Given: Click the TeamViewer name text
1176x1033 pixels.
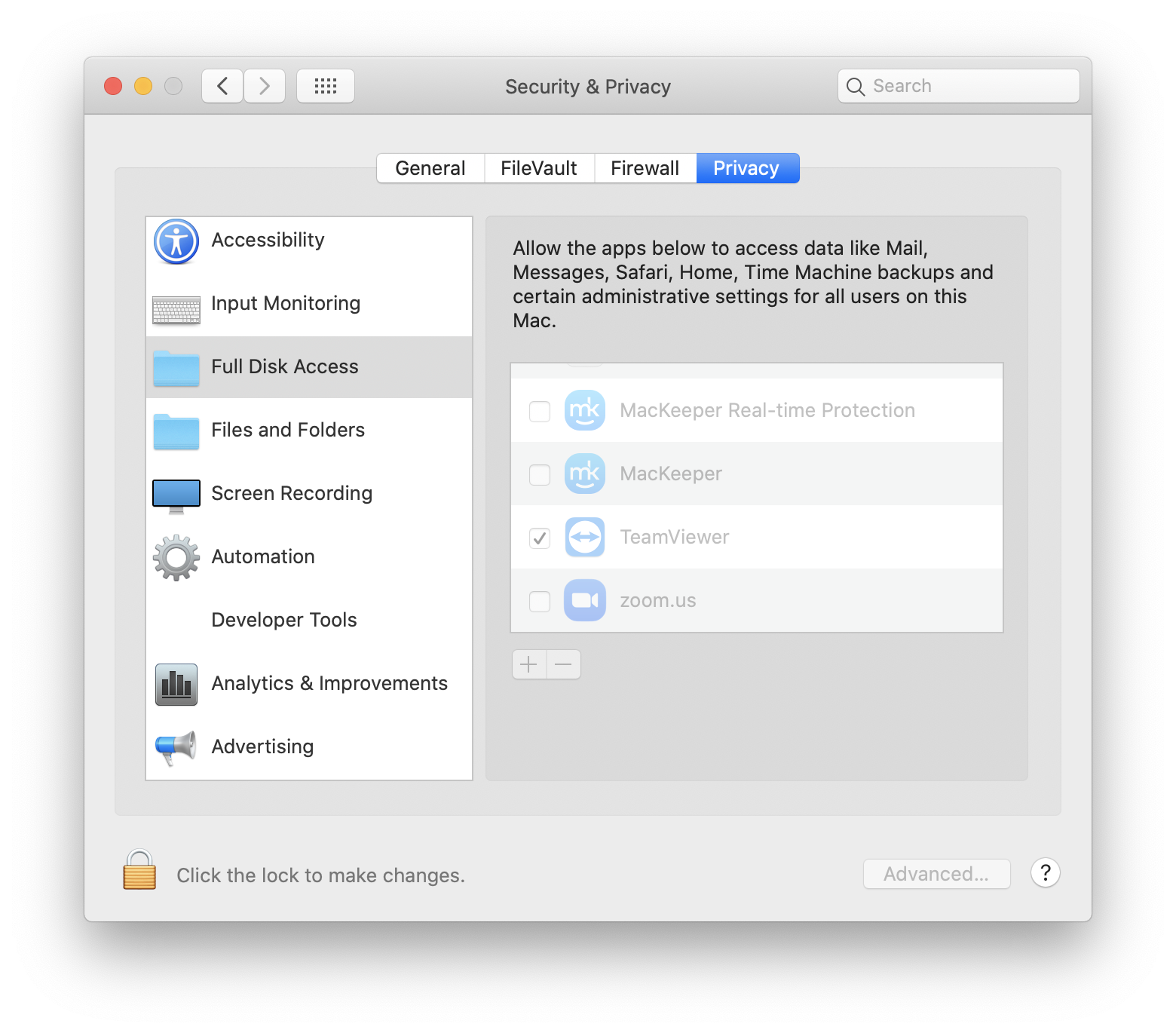Looking at the screenshot, I should click(675, 537).
